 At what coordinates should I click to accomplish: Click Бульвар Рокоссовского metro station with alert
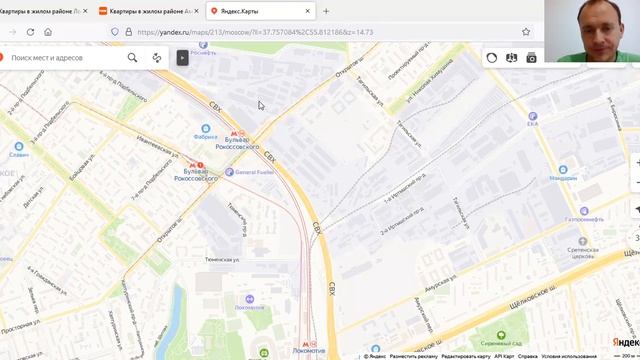point(196,165)
